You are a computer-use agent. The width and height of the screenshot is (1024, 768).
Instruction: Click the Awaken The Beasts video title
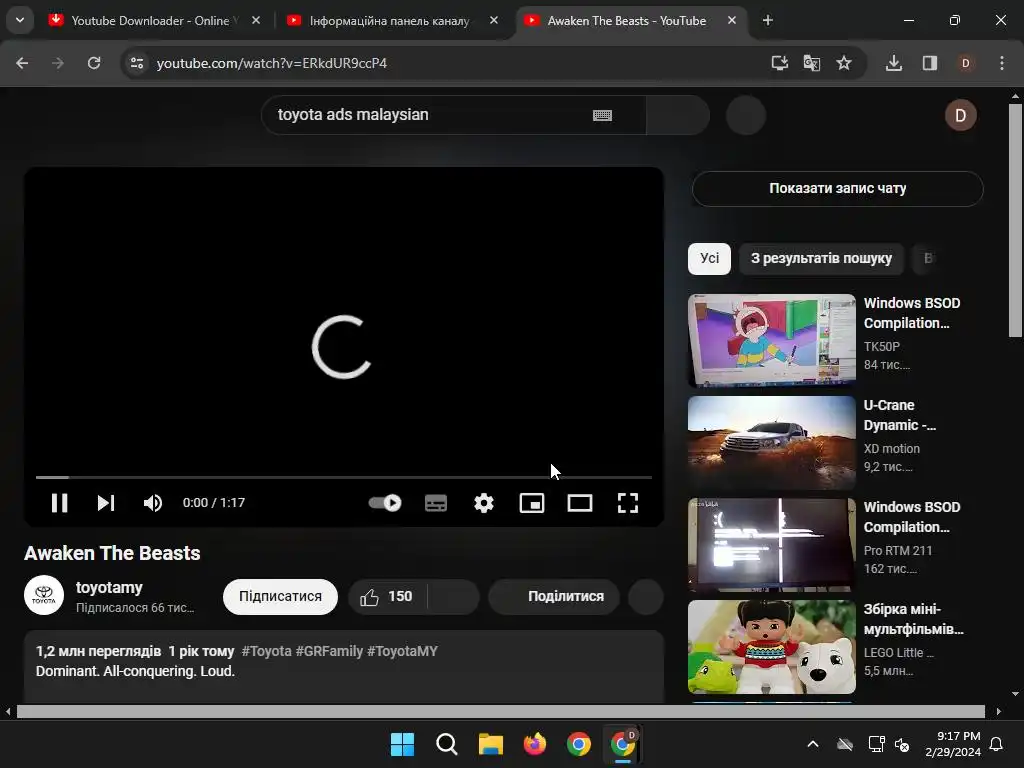[112, 553]
